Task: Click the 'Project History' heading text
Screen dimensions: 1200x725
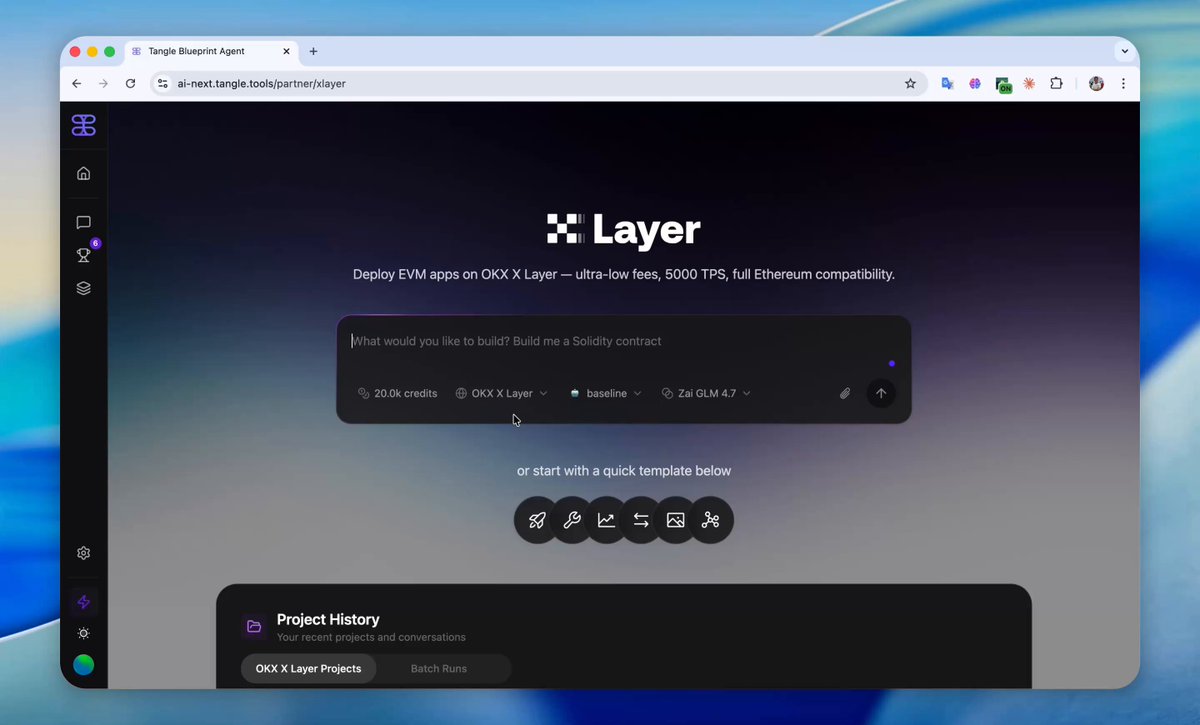Action: 328,620
